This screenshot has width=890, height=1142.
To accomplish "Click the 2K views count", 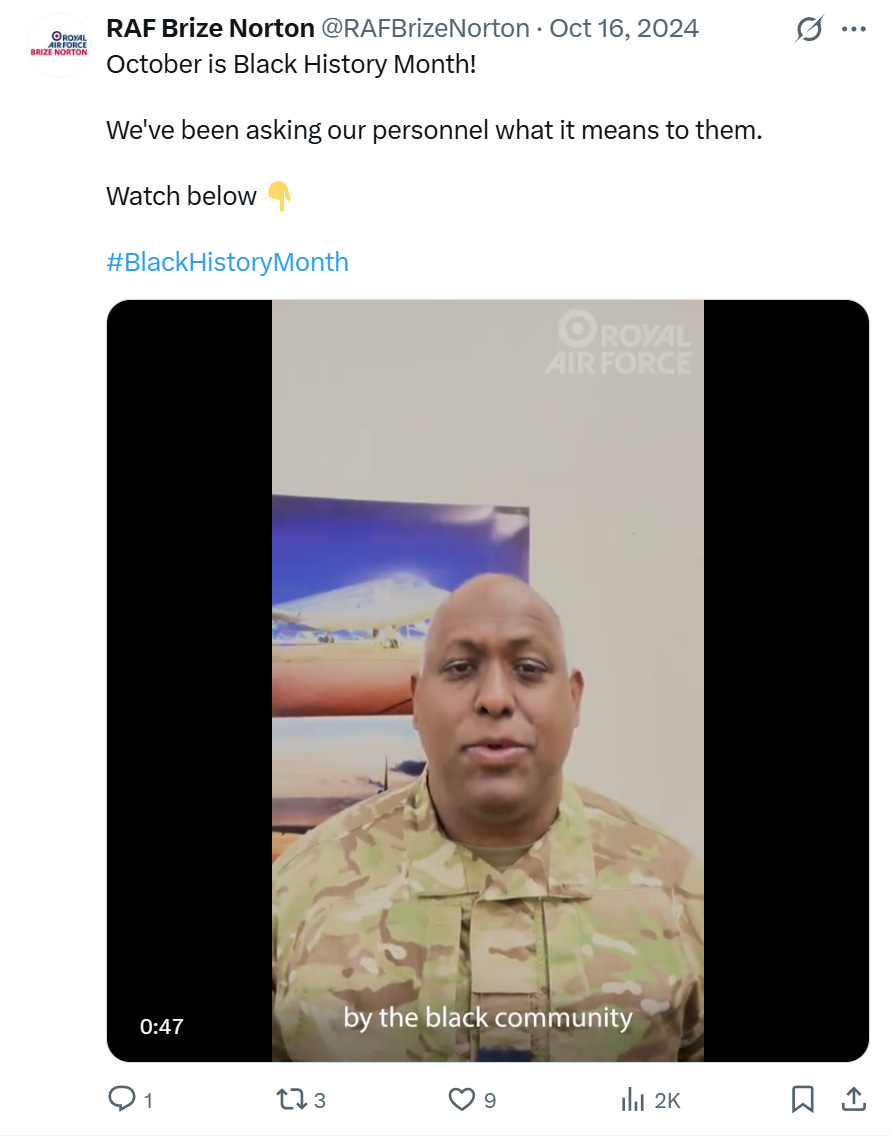I will tap(667, 1100).
